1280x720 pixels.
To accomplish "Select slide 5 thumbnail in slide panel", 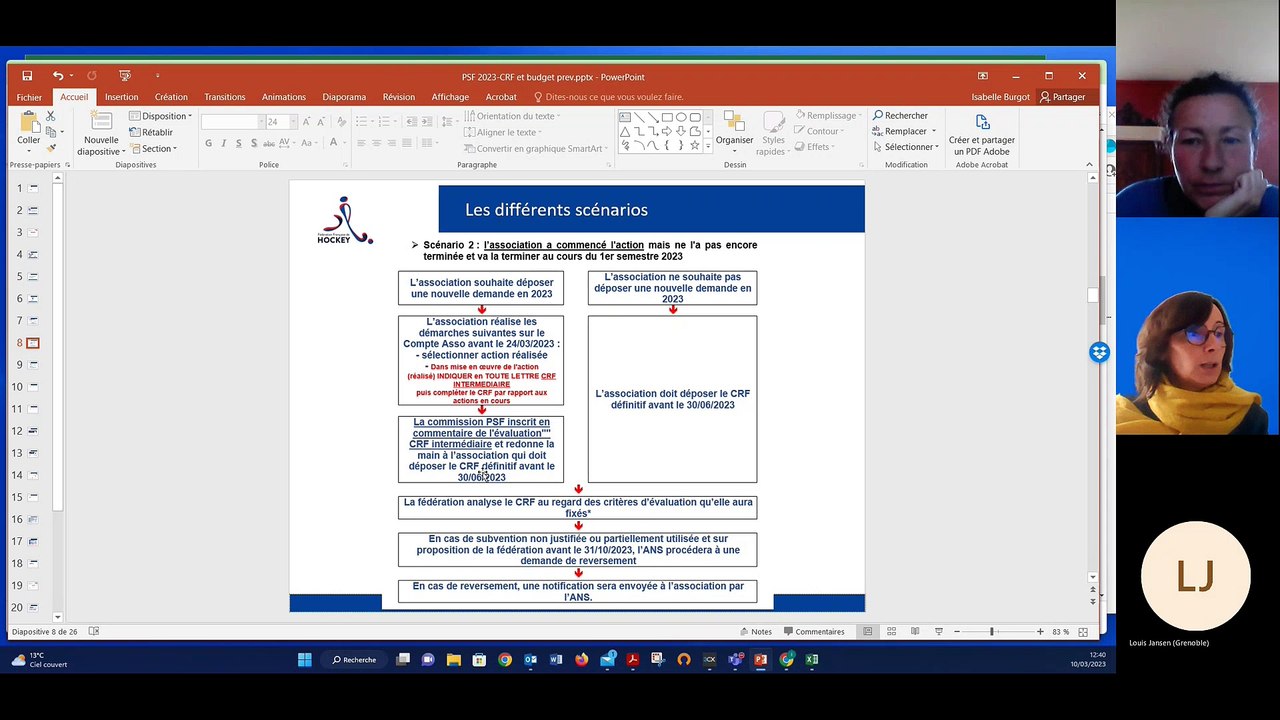I will click(x=33, y=276).
